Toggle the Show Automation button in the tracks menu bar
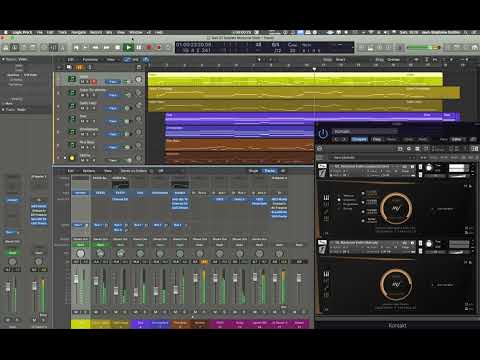 128,60
